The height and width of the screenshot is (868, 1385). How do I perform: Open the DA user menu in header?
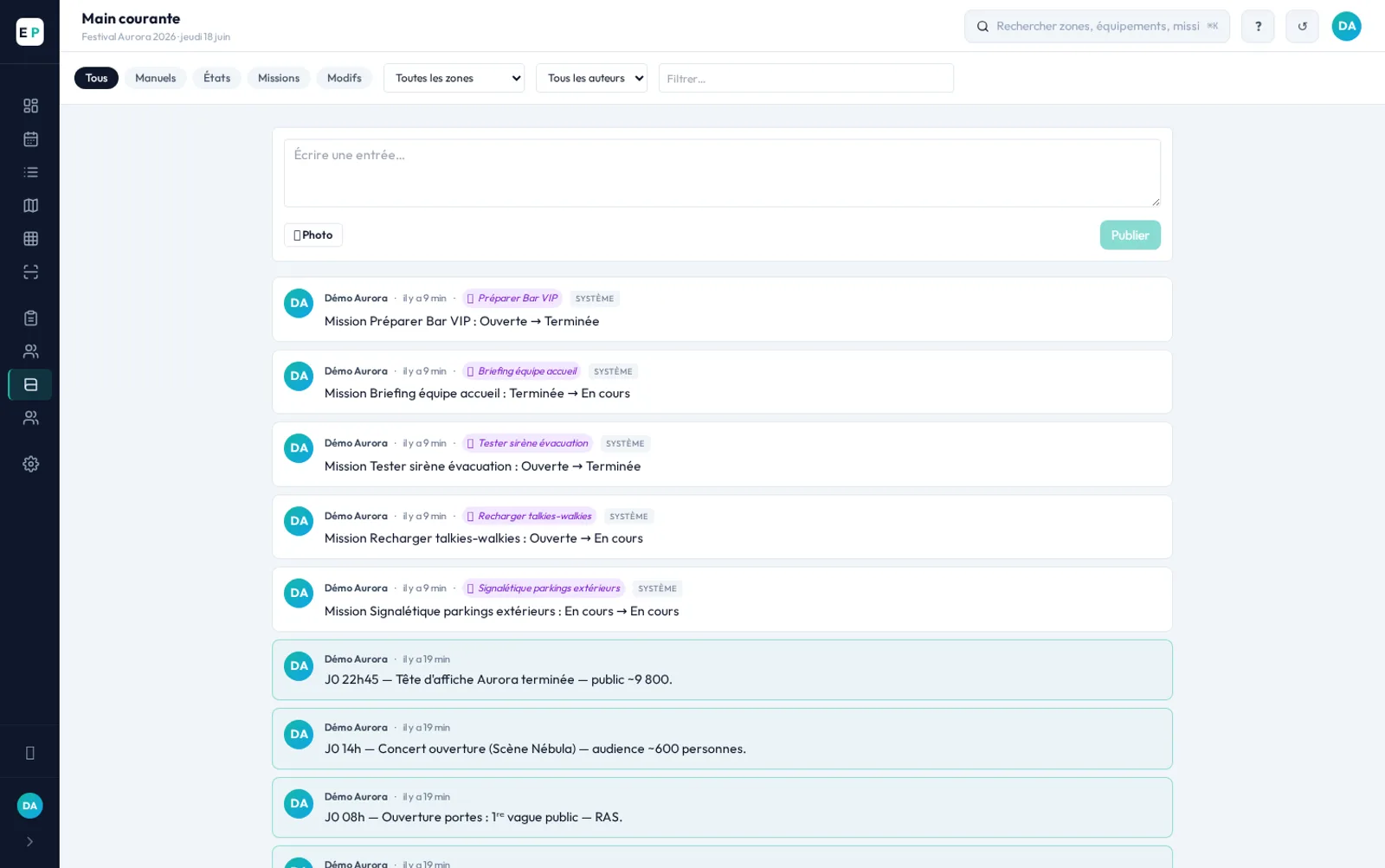(x=1346, y=26)
